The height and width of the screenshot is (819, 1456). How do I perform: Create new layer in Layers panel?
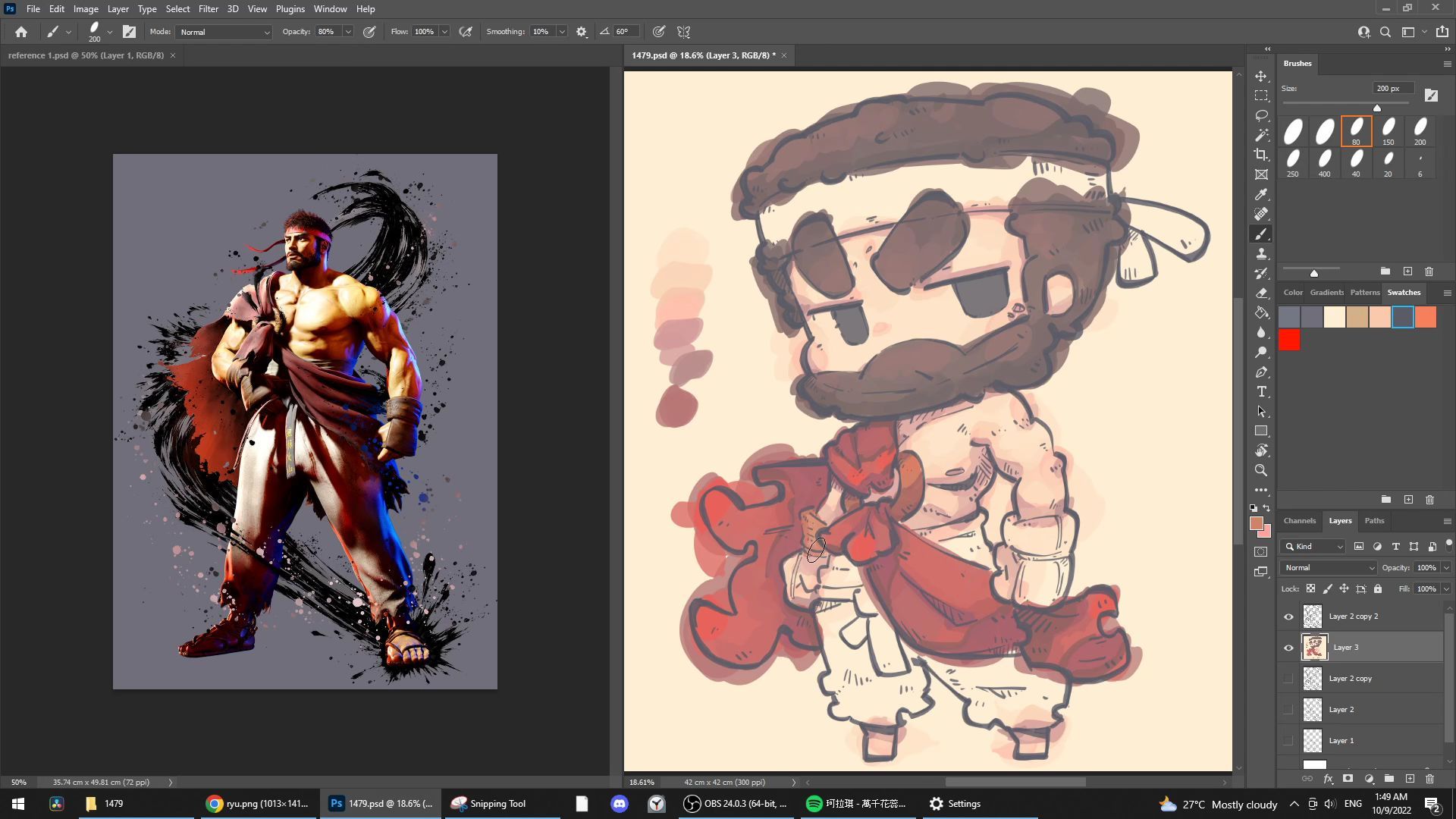[x=1410, y=779]
